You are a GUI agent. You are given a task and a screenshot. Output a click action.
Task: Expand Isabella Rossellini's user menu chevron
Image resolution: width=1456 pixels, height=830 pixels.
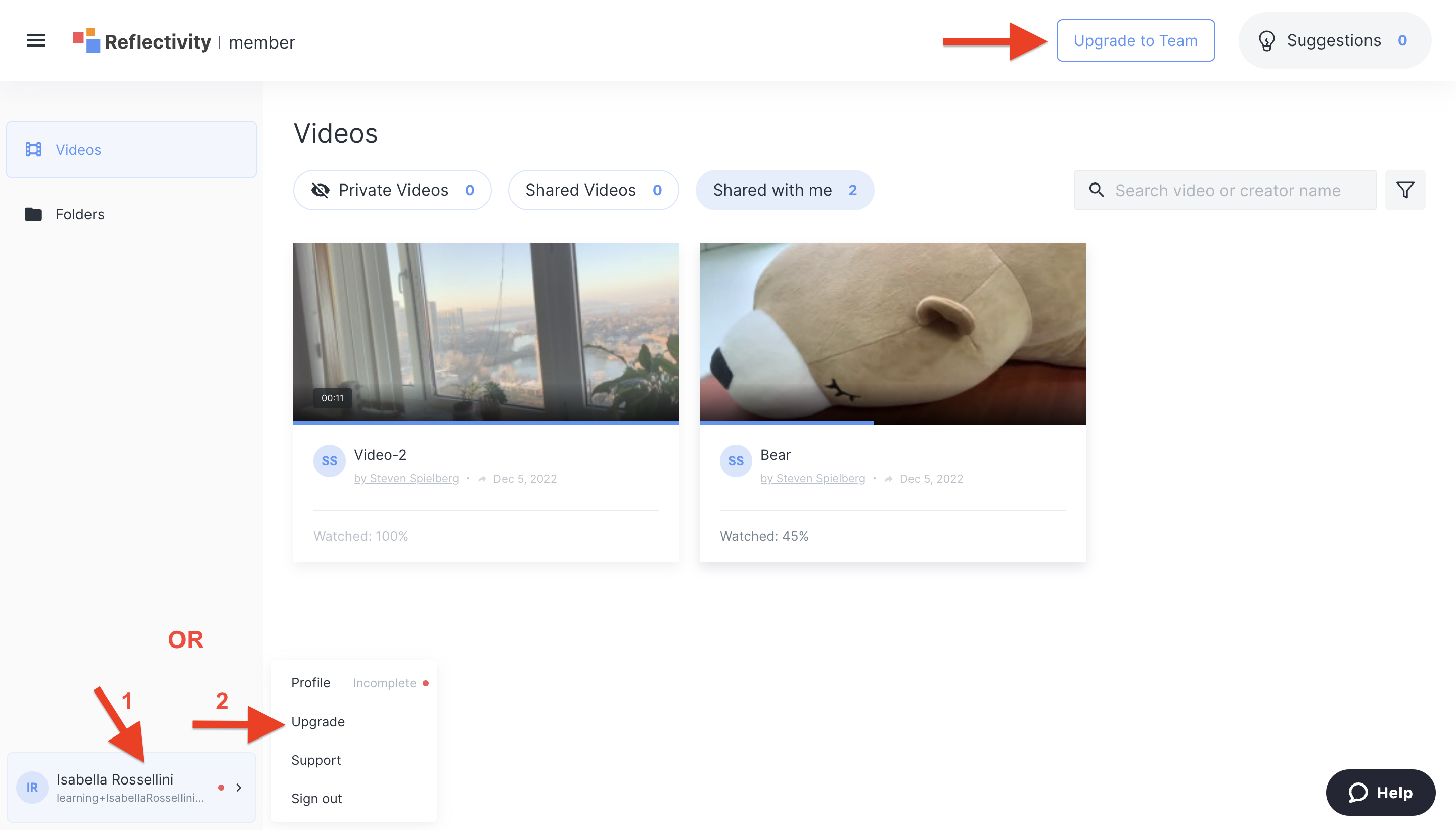(x=239, y=787)
